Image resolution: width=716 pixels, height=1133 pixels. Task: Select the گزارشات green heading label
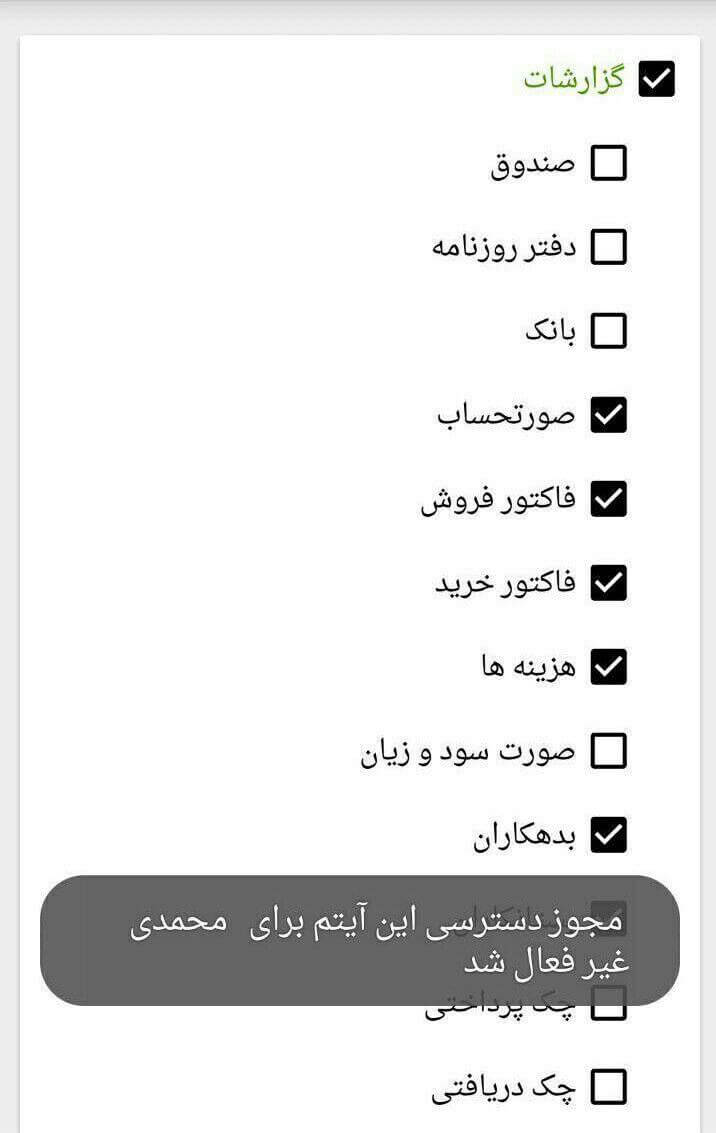click(574, 79)
